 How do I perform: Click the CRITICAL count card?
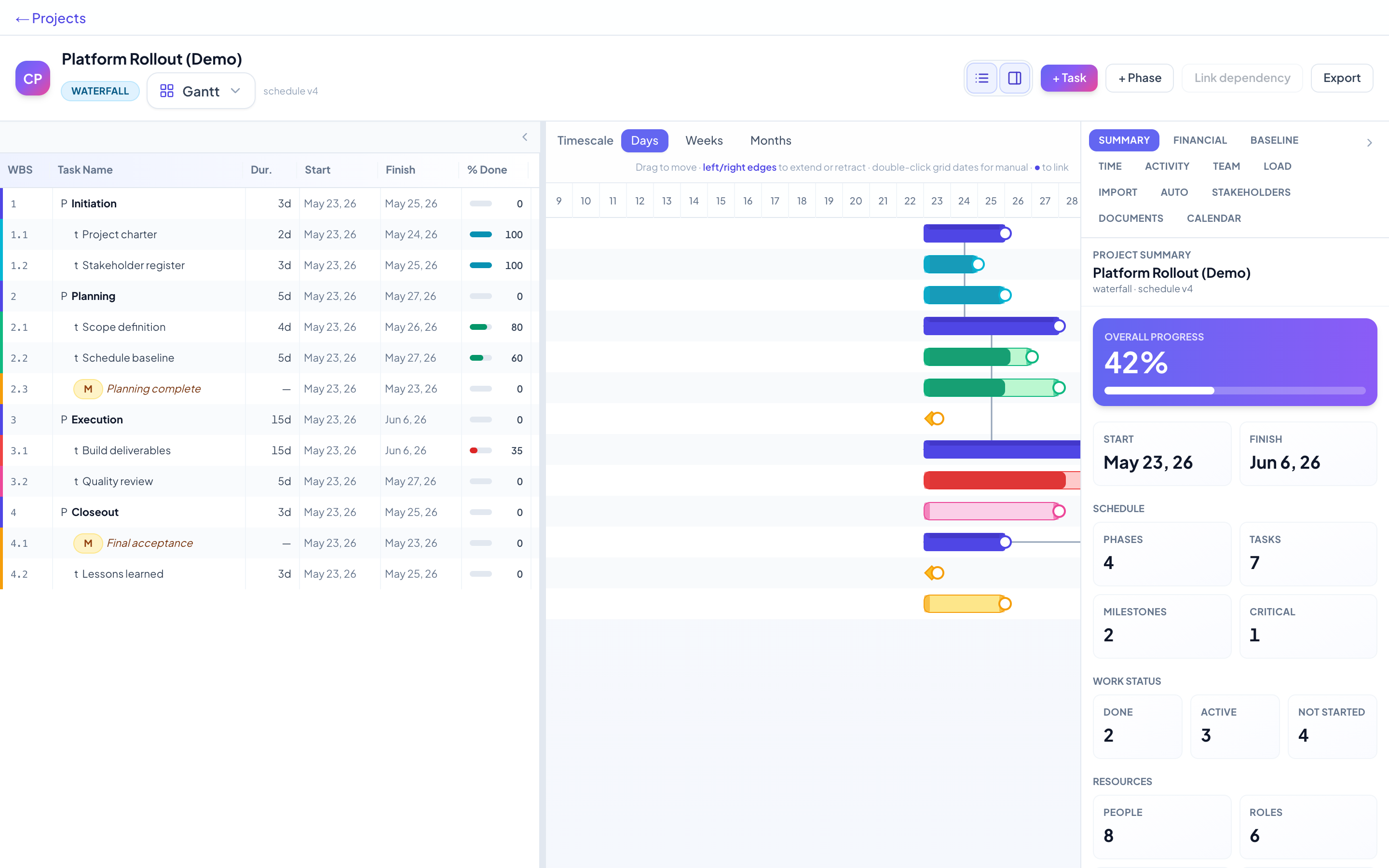pos(1308,626)
